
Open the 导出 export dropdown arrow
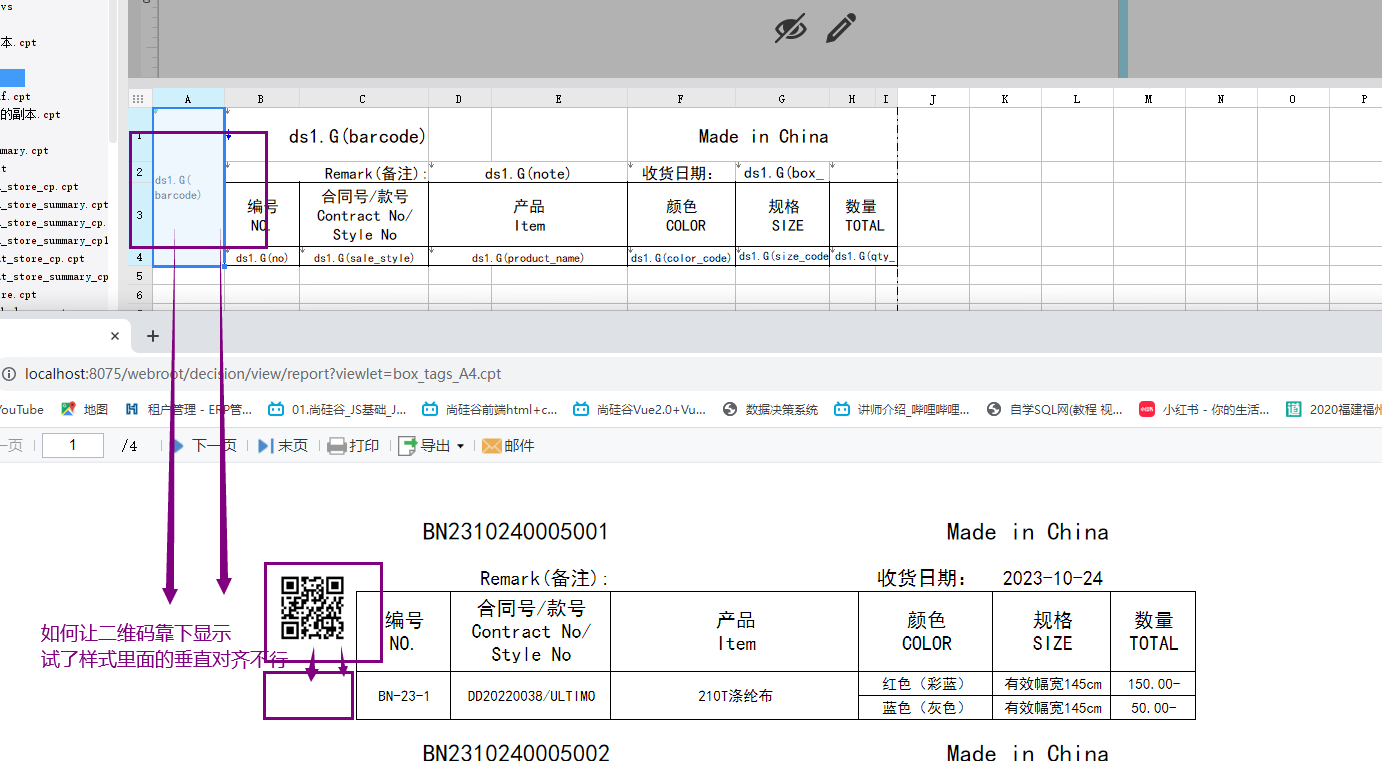pyautogui.click(x=461, y=446)
